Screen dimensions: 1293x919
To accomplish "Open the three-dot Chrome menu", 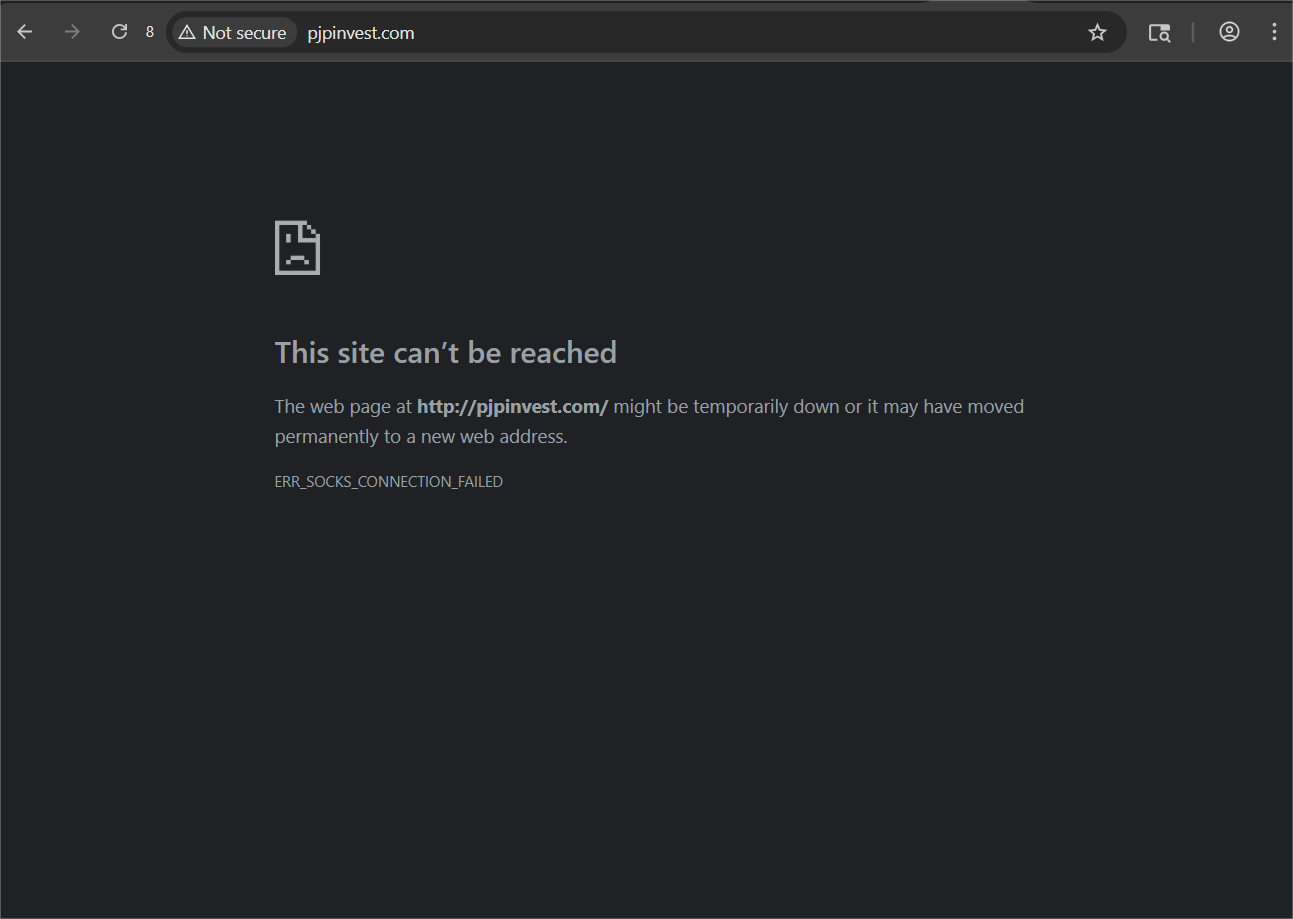I will [x=1273, y=32].
